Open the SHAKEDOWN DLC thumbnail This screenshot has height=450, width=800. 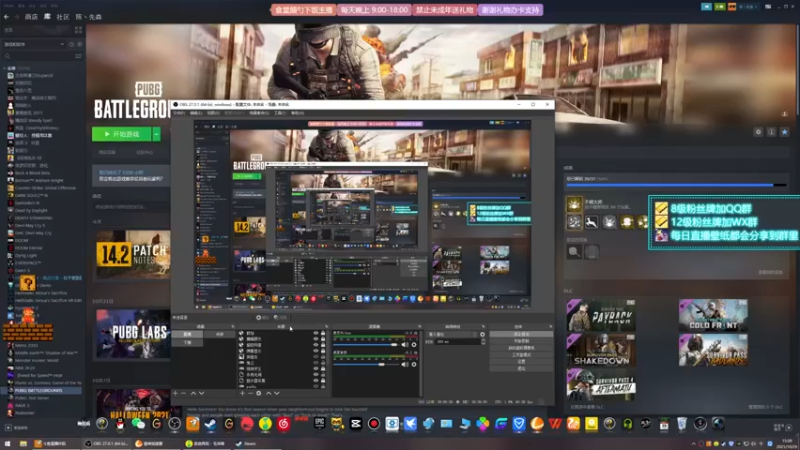[601, 350]
